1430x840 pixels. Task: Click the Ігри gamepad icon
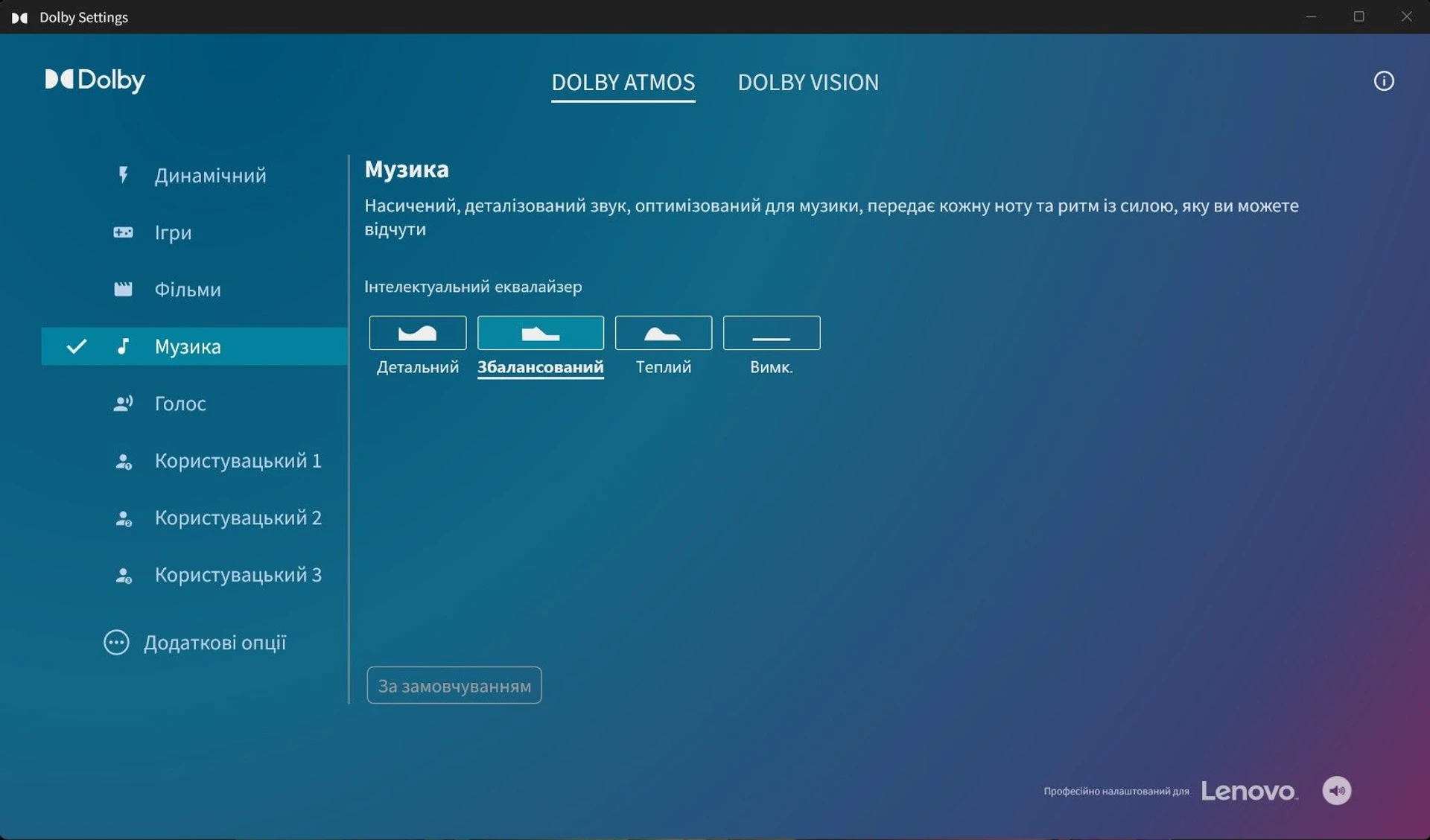123,232
